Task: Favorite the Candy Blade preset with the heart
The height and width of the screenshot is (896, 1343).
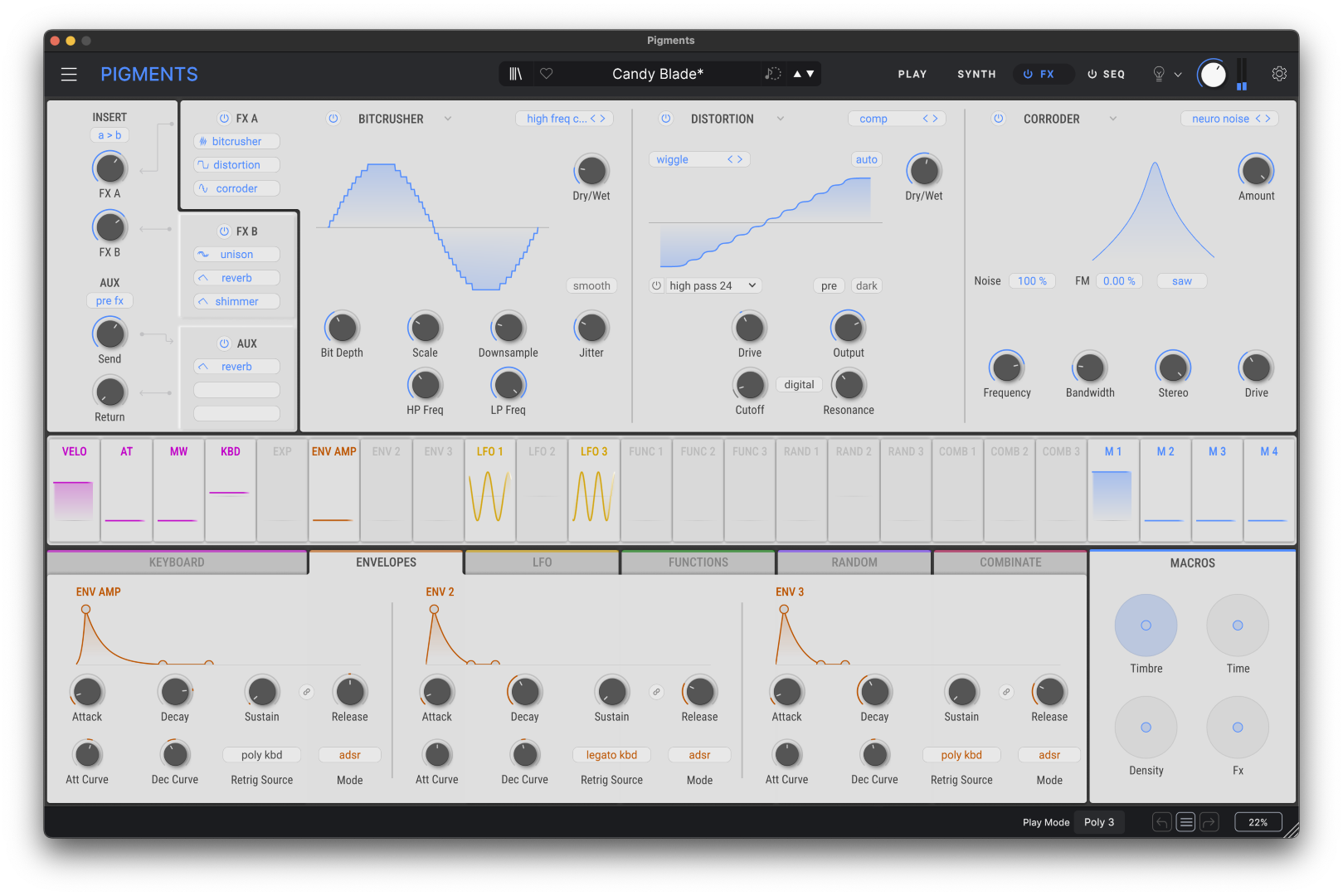Action: [x=546, y=74]
